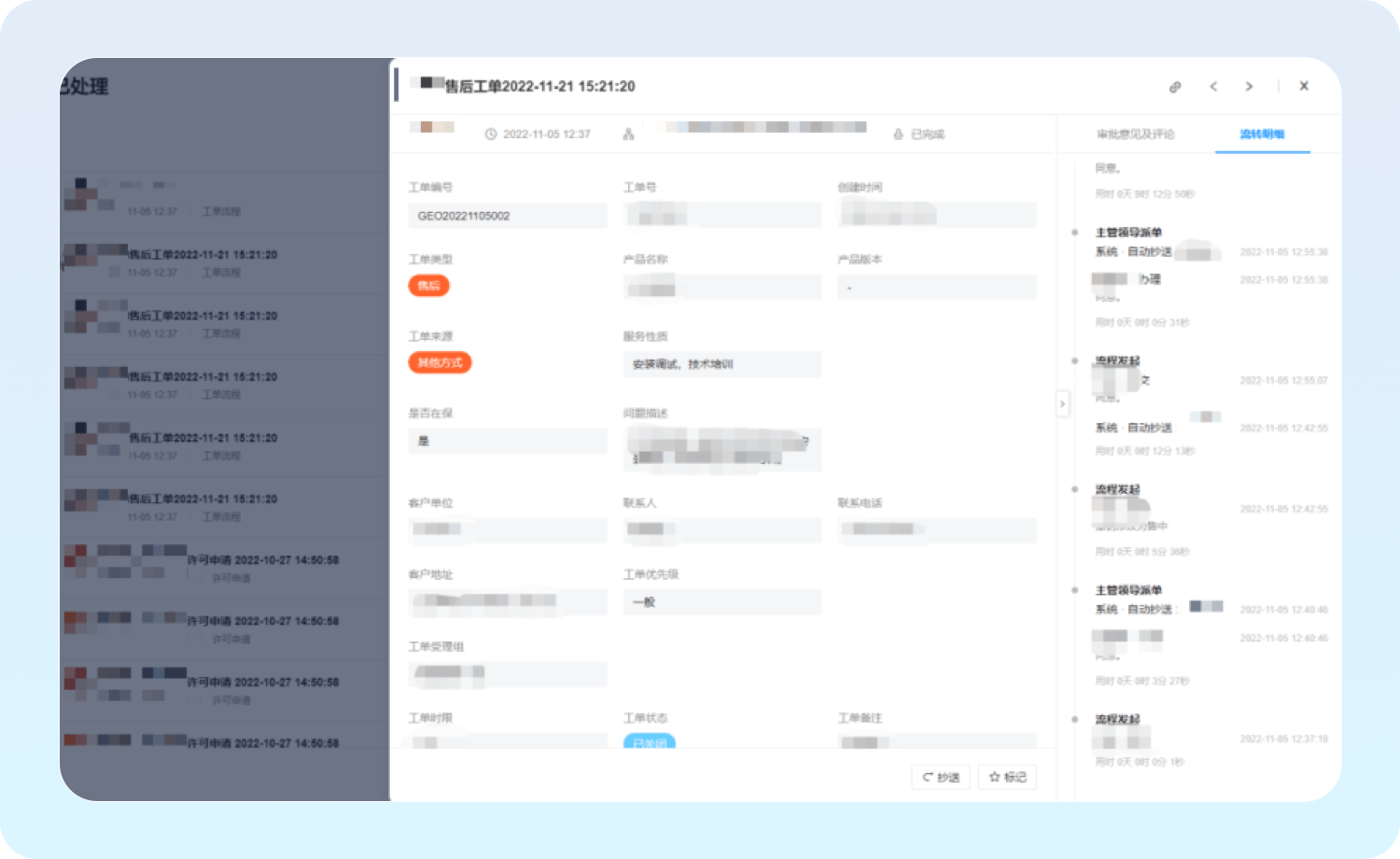Image resolution: width=1400 pixels, height=859 pixels.
Task: Click the clock icon beside 2022-11-05 12:37
Action: tap(491, 134)
